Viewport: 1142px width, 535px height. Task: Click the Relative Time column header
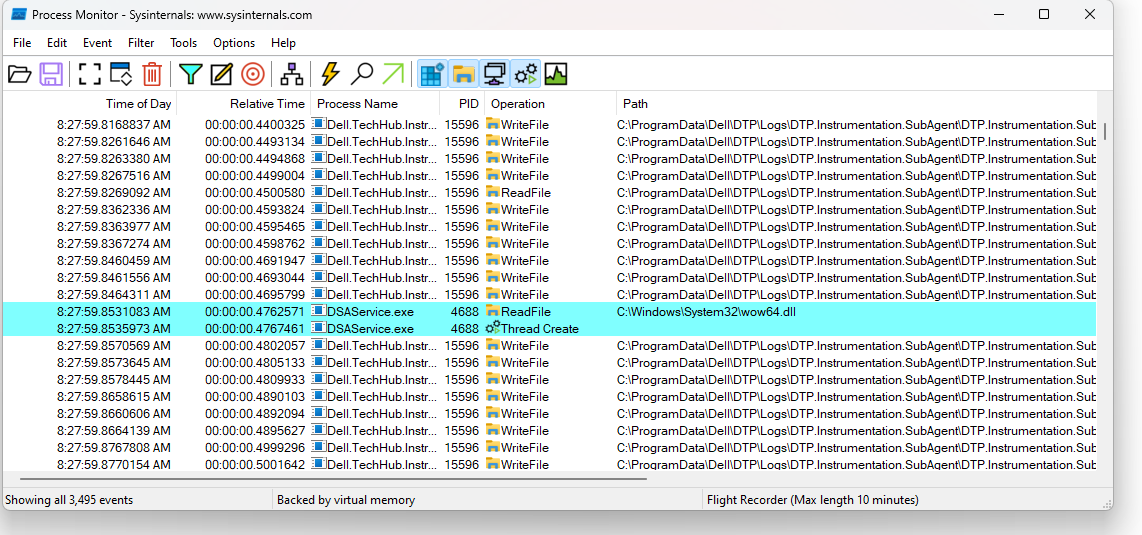click(244, 103)
